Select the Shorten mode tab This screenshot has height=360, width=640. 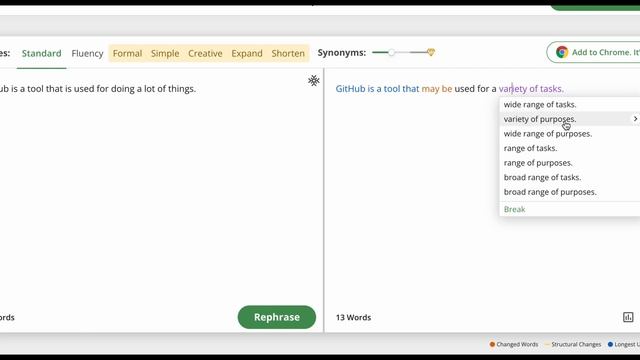[288, 53]
